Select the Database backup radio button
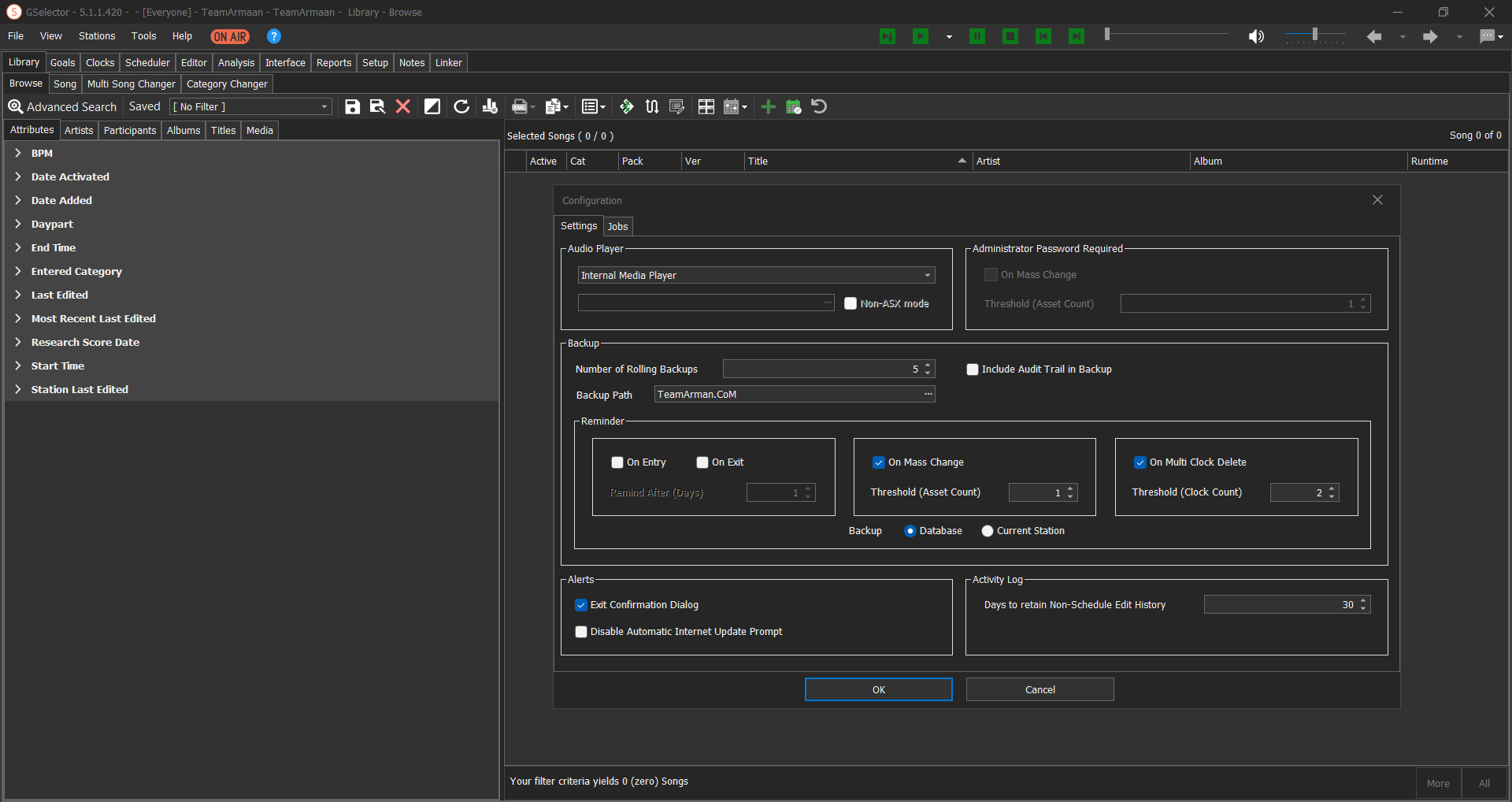This screenshot has height=802, width=1512. [910, 531]
